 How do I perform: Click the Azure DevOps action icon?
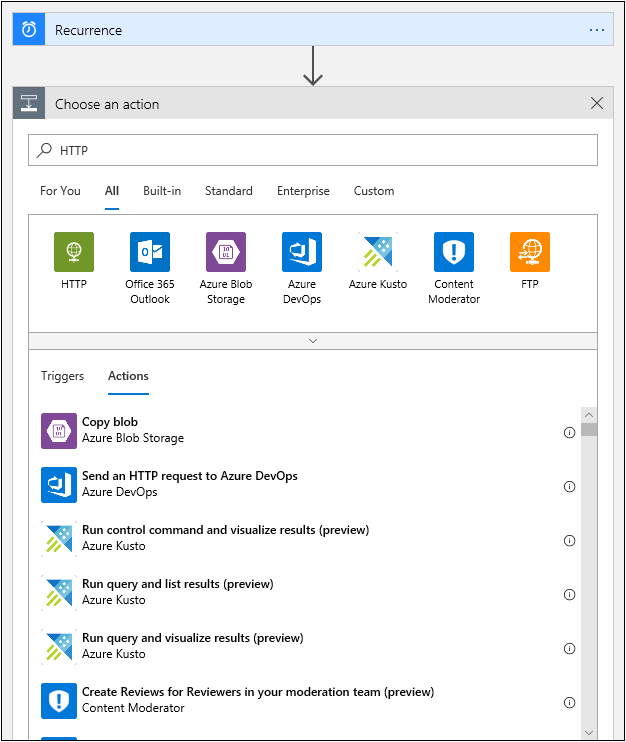pyautogui.click(x=59, y=485)
